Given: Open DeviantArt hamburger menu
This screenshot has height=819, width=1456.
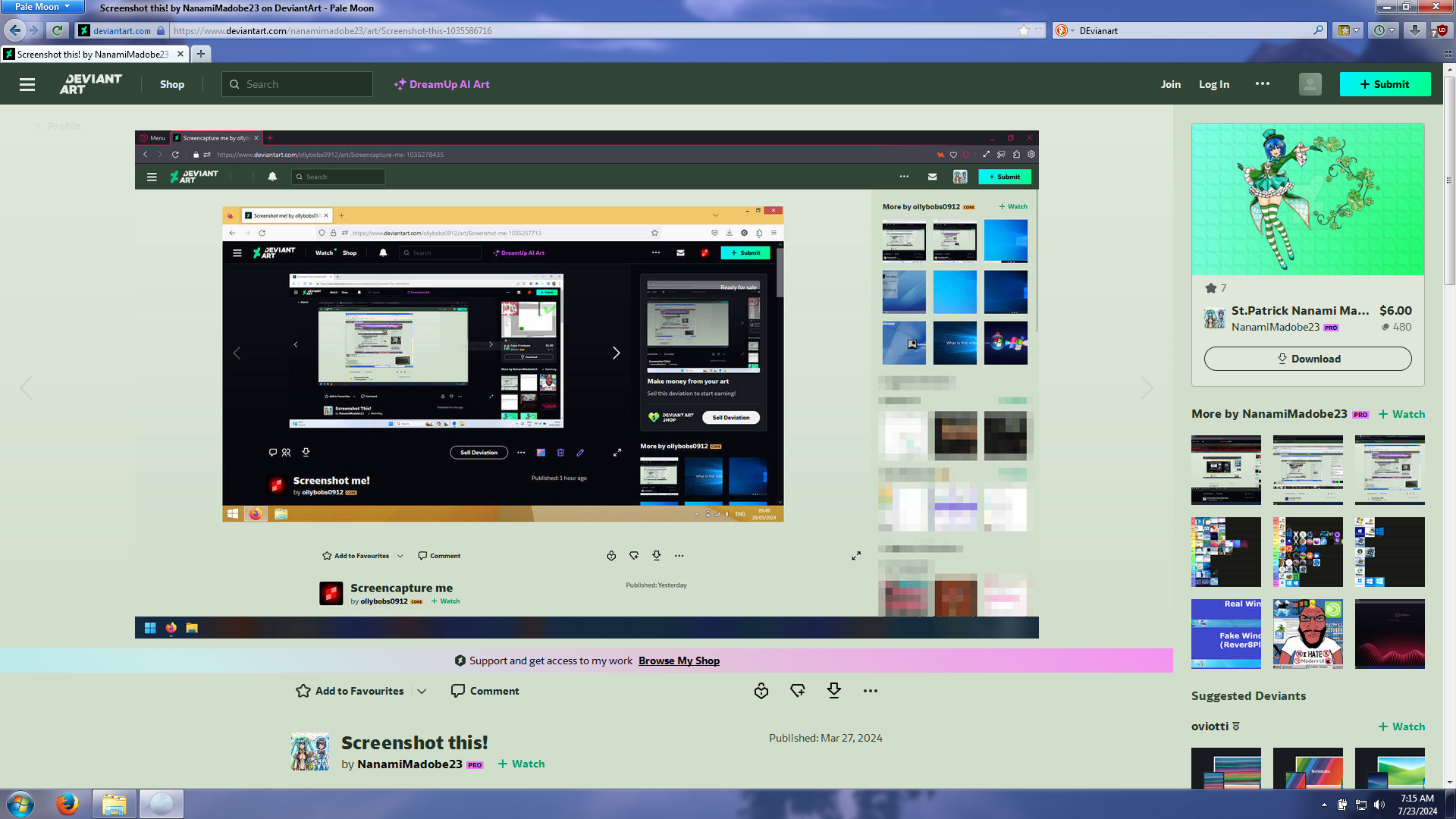Looking at the screenshot, I should coord(27,84).
